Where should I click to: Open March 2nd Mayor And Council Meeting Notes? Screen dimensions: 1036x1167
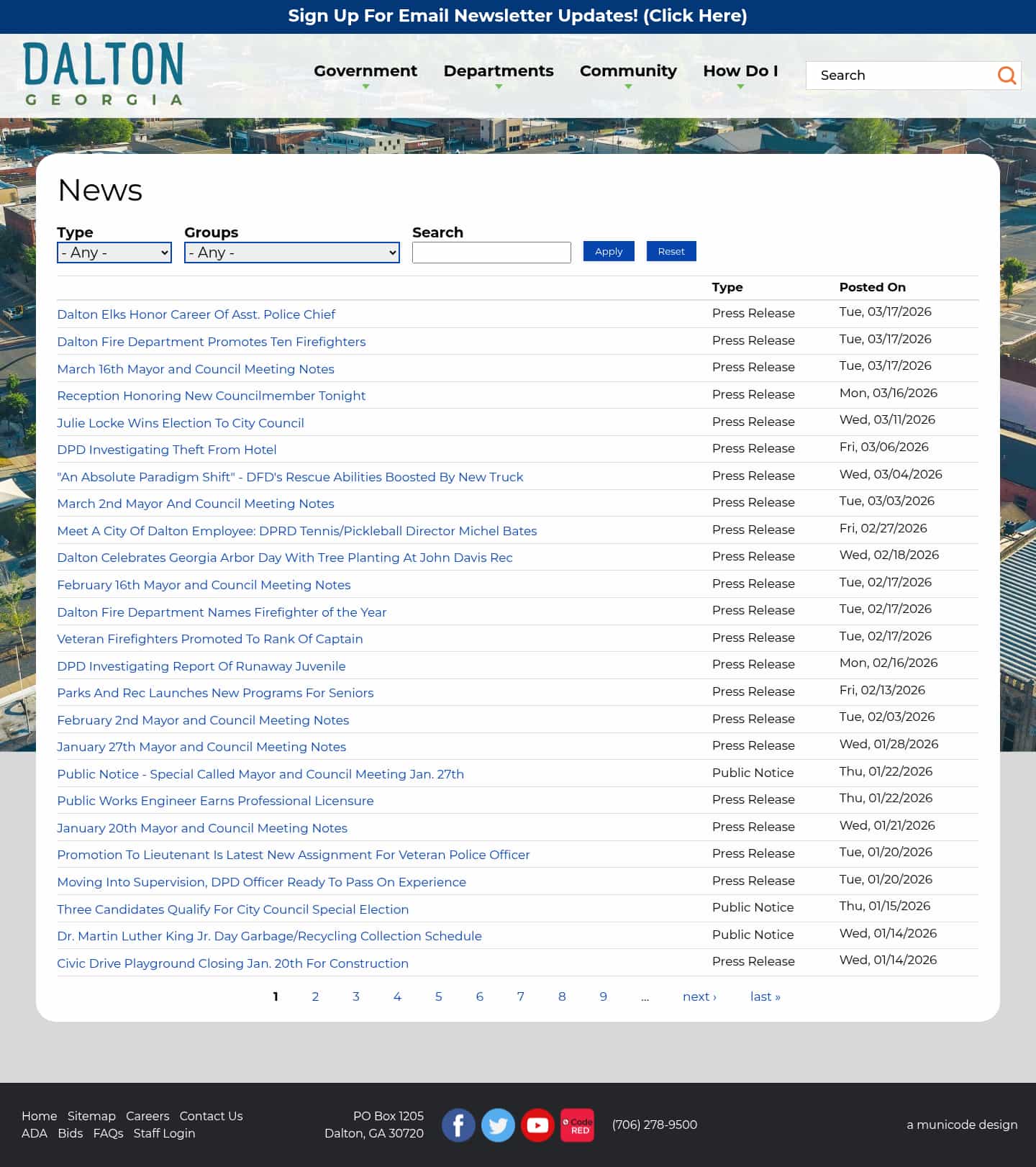pyautogui.click(x=196, y=504)
